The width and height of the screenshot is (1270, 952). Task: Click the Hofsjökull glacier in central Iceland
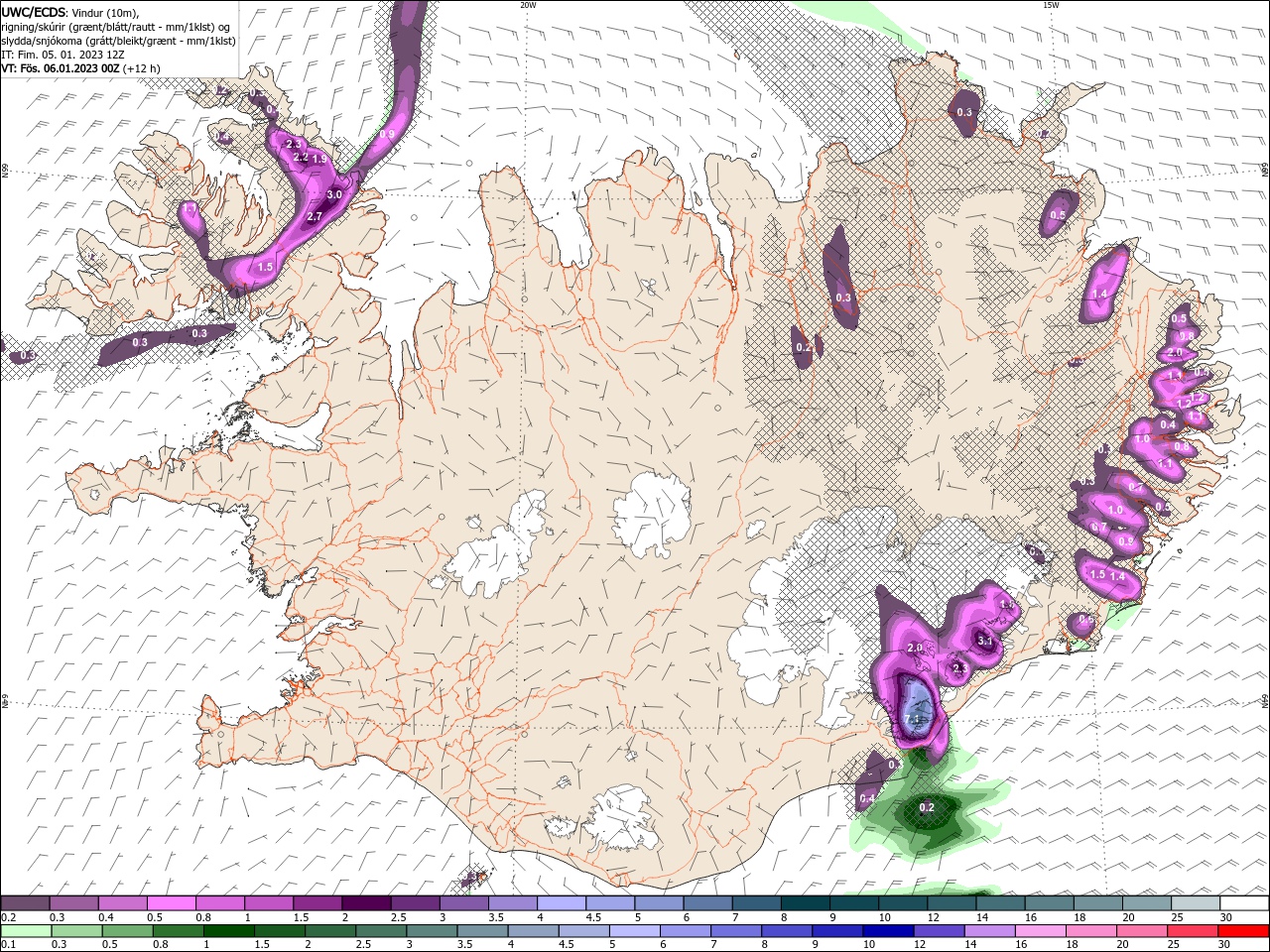tap(652, 513)
